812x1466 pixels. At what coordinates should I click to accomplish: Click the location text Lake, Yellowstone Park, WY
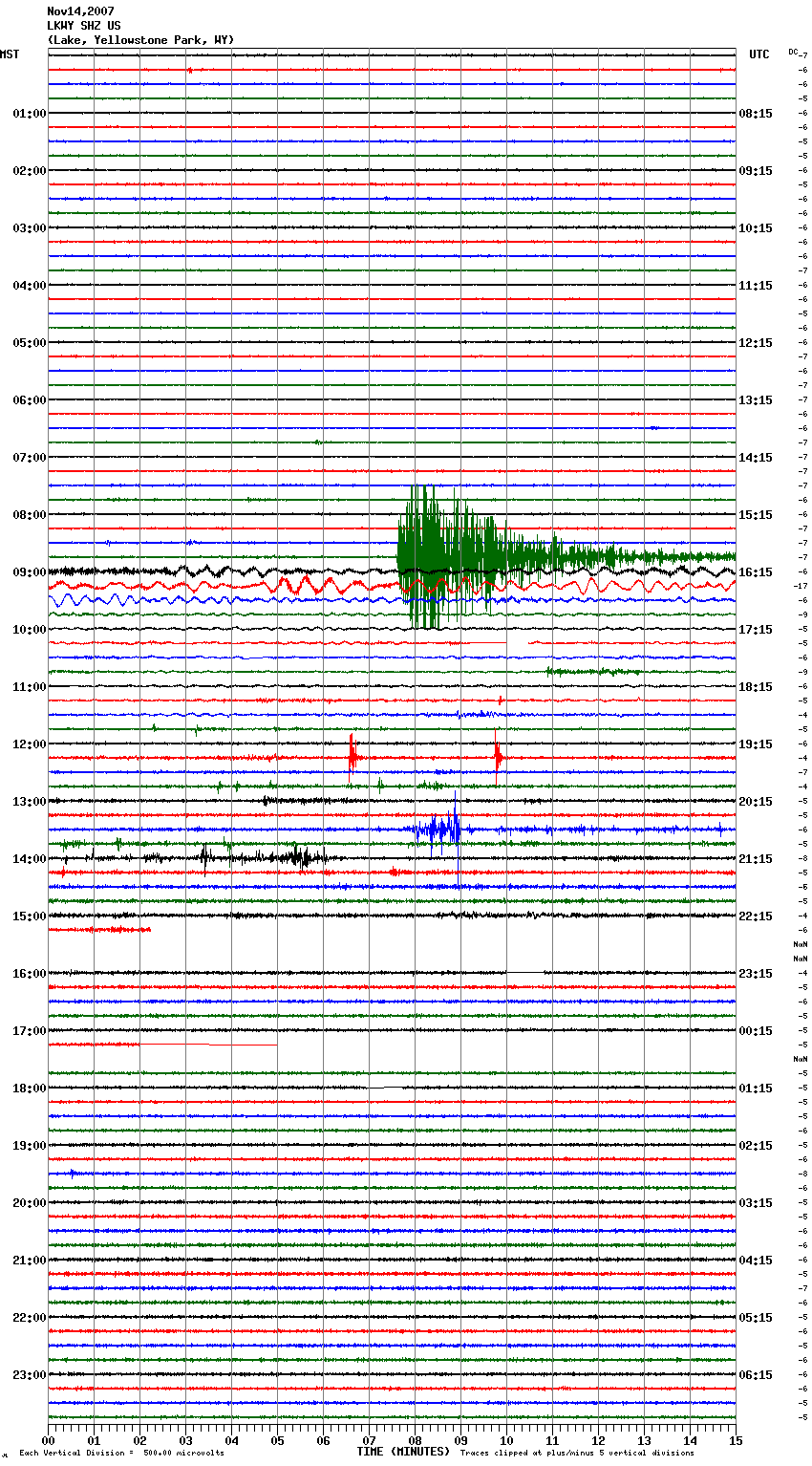140,40
